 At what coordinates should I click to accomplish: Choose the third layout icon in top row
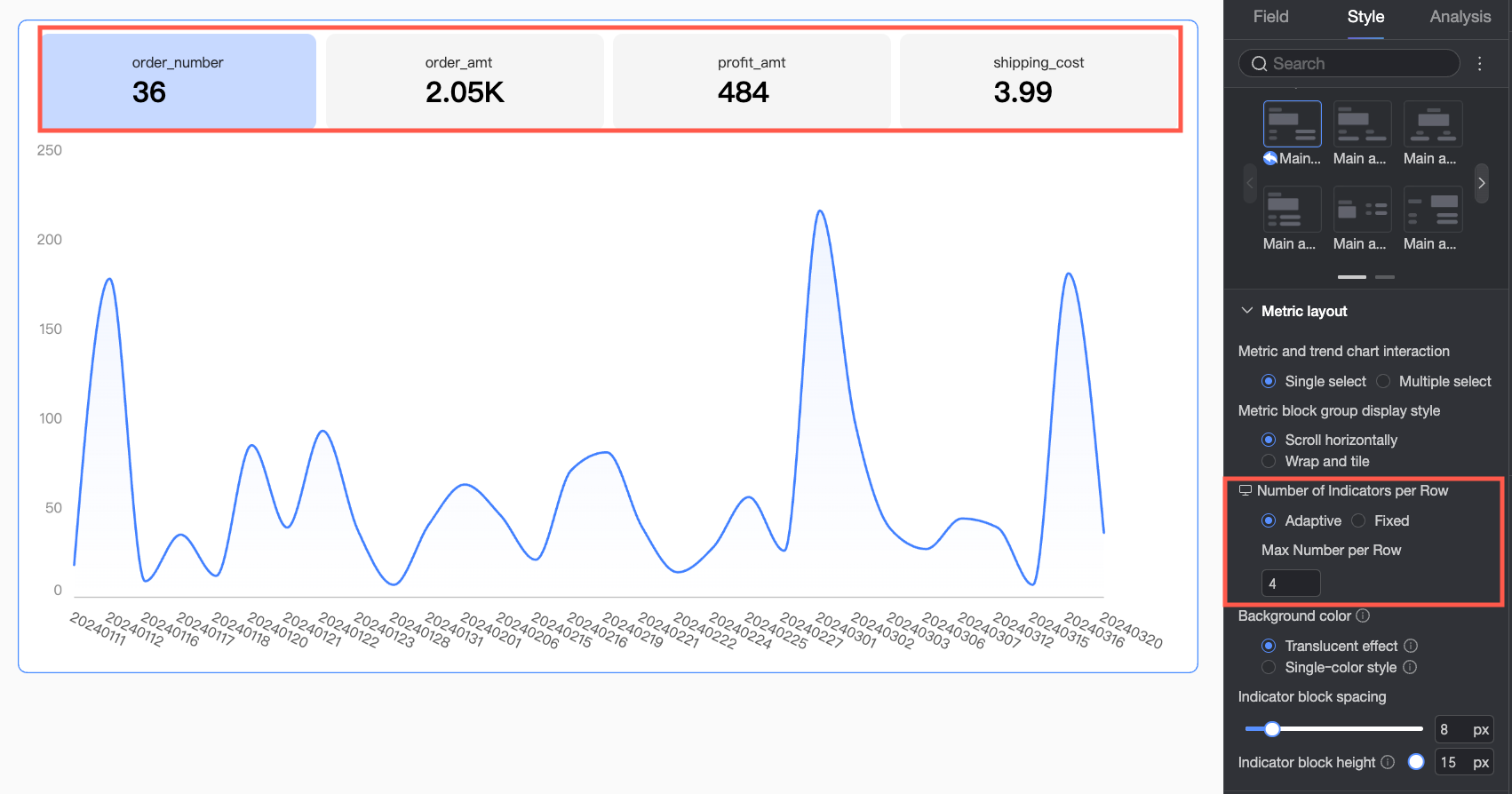(x=1433, y=123)
